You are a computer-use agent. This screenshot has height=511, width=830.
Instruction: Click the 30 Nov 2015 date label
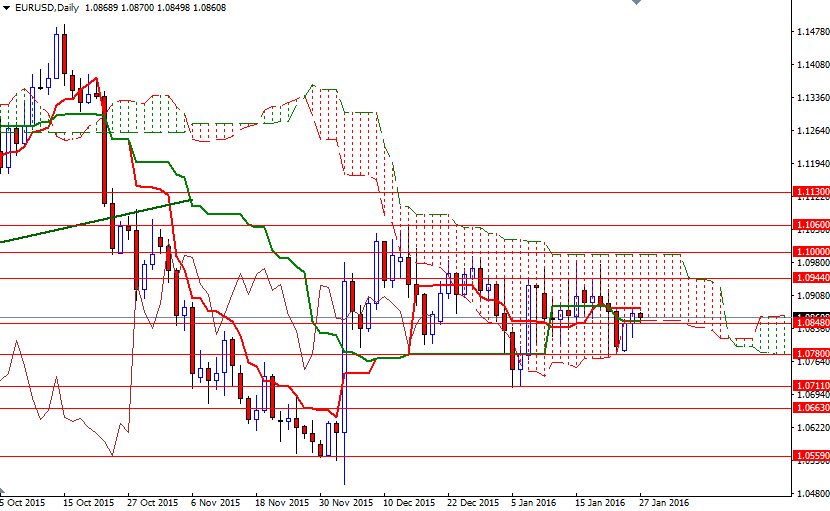click(346, 502)
